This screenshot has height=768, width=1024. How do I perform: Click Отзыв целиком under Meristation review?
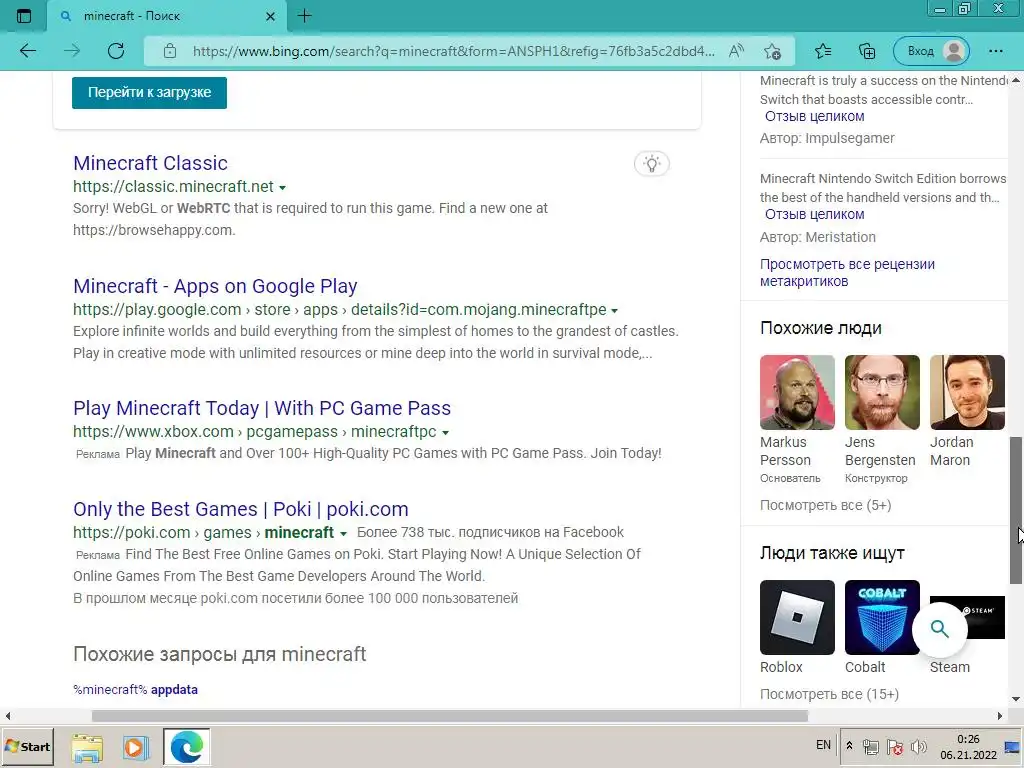click(x=814, y=214)
